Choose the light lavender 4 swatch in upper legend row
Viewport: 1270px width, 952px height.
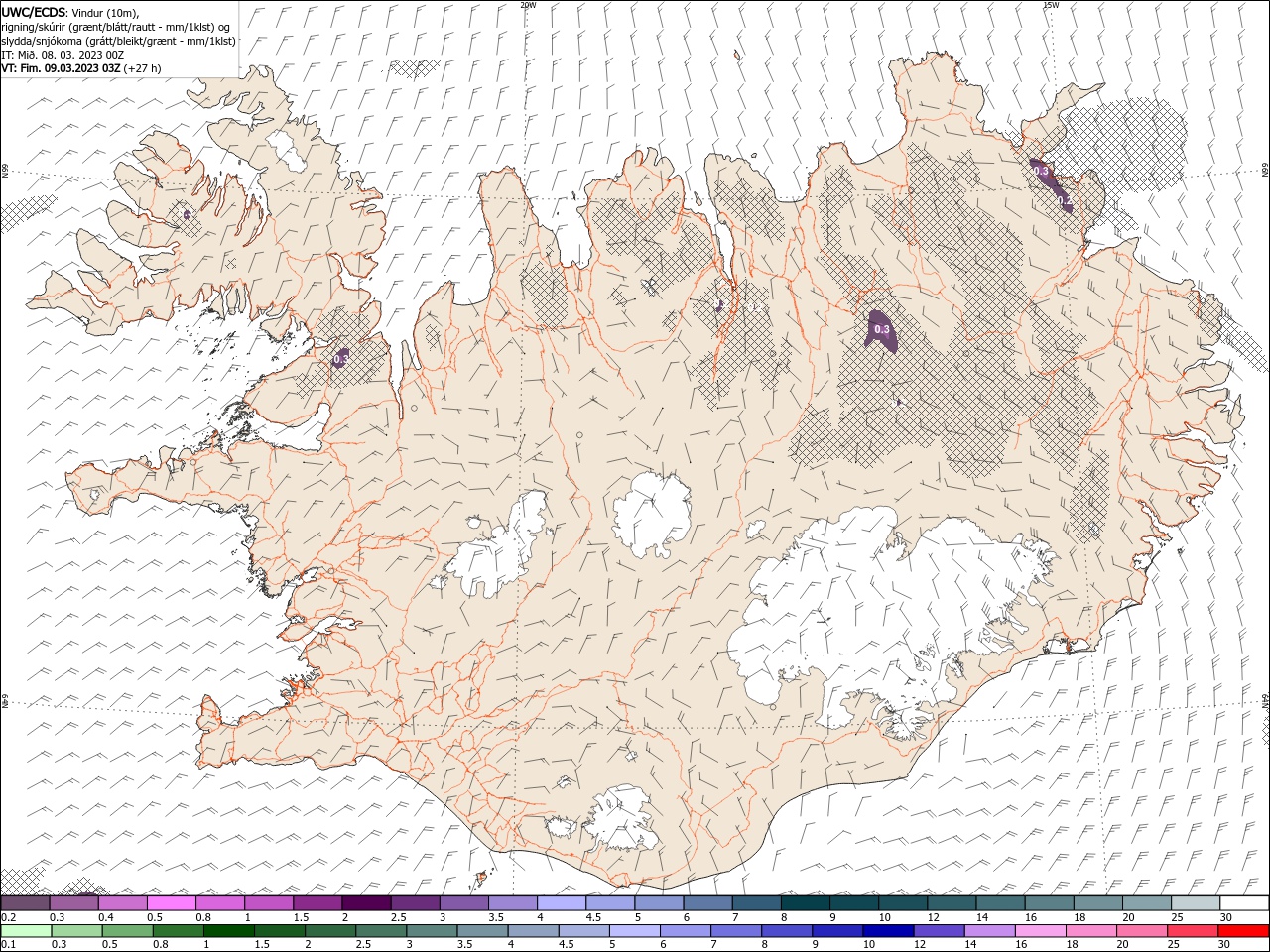coord(562,903)
